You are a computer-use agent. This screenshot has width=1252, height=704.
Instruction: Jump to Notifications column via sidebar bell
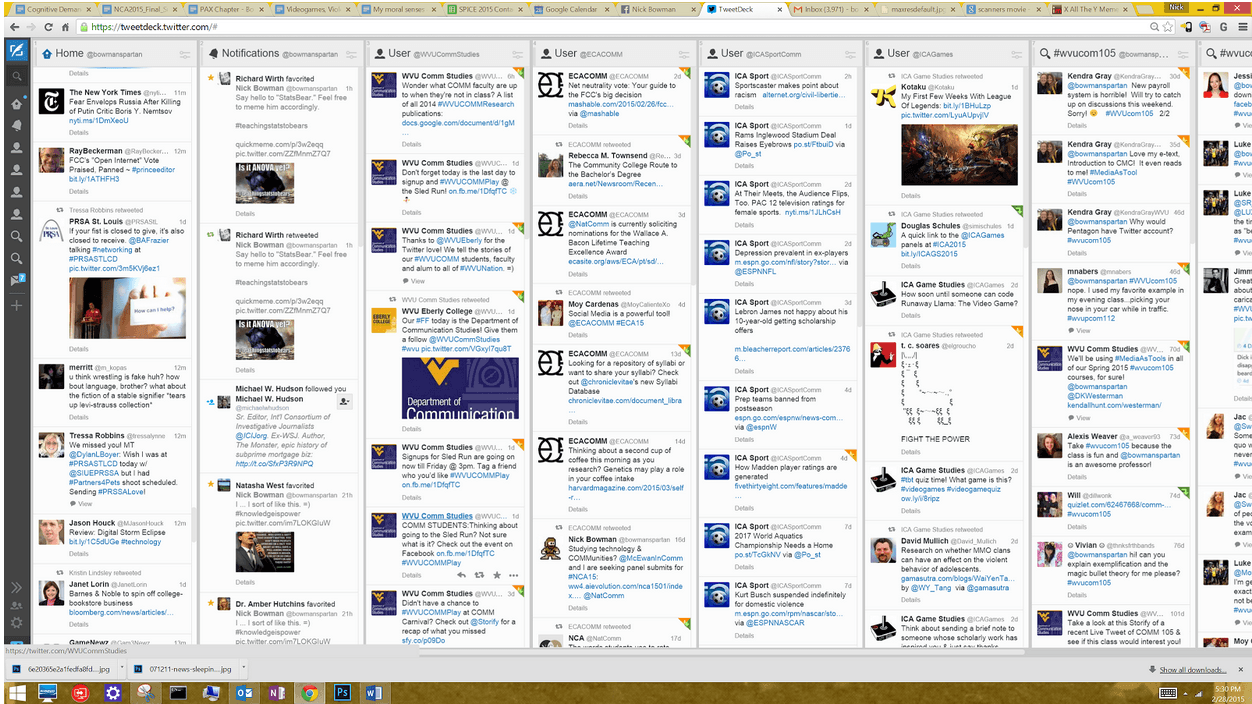[x=16, y=125]
